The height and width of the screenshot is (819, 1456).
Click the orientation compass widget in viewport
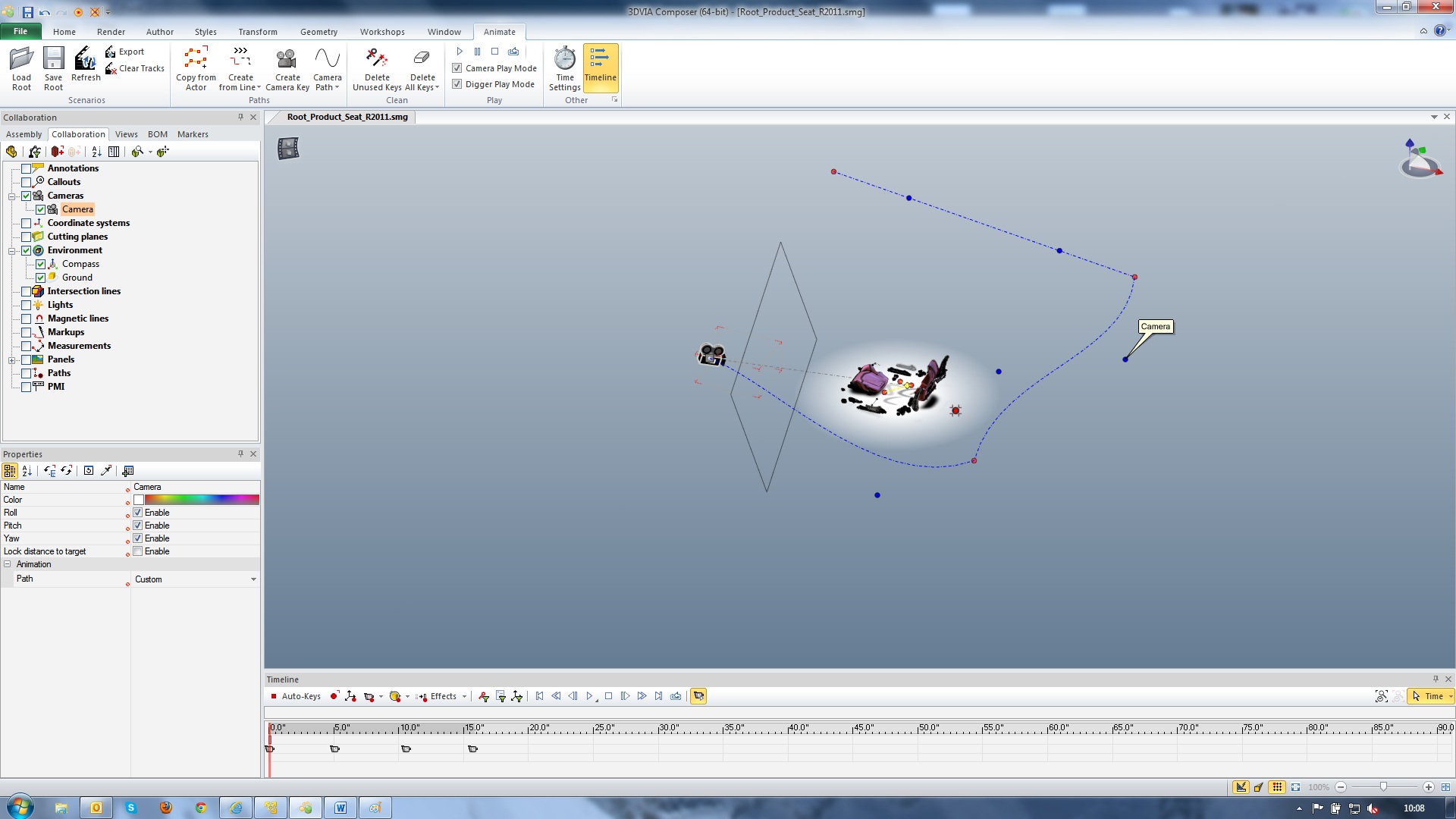point(1420,158)
